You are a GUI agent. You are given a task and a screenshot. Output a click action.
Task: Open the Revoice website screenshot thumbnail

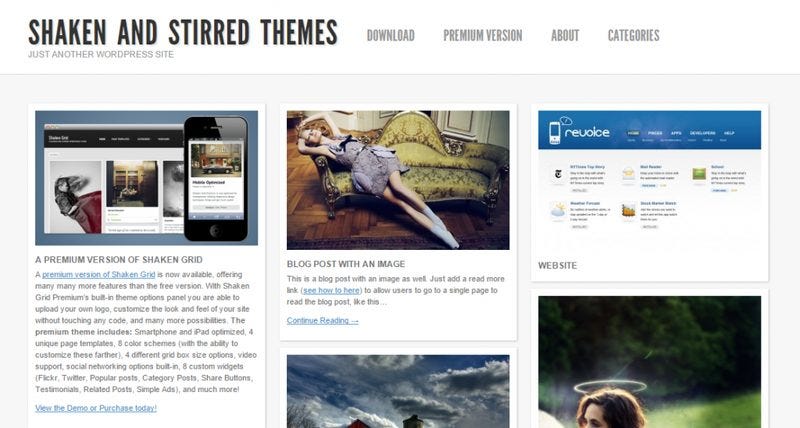pyautogui.click(x=649, y=181)
